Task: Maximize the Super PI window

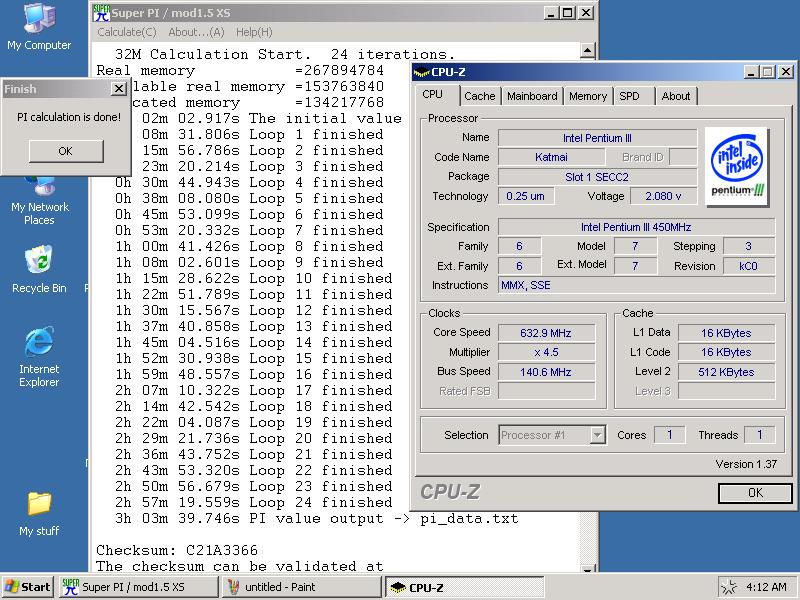Action: click(568, 13)
